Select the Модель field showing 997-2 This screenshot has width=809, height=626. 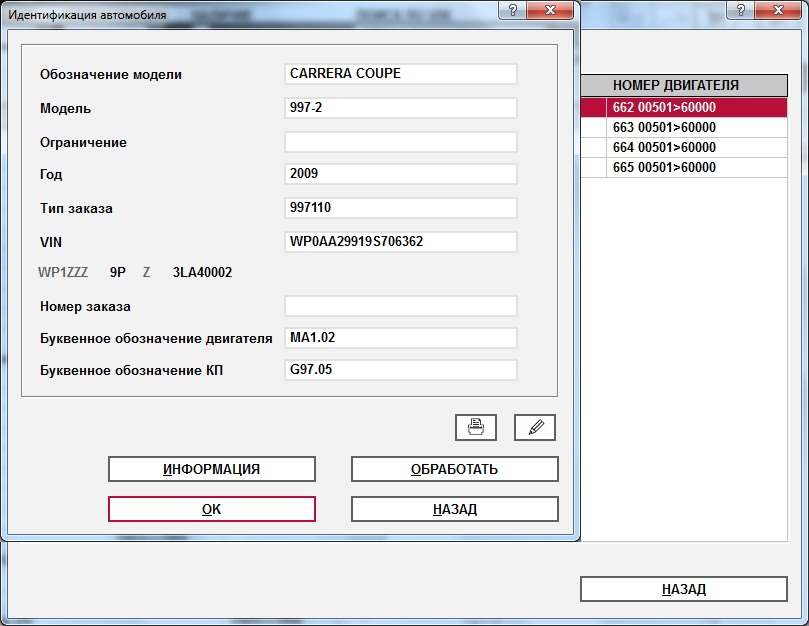400,108
